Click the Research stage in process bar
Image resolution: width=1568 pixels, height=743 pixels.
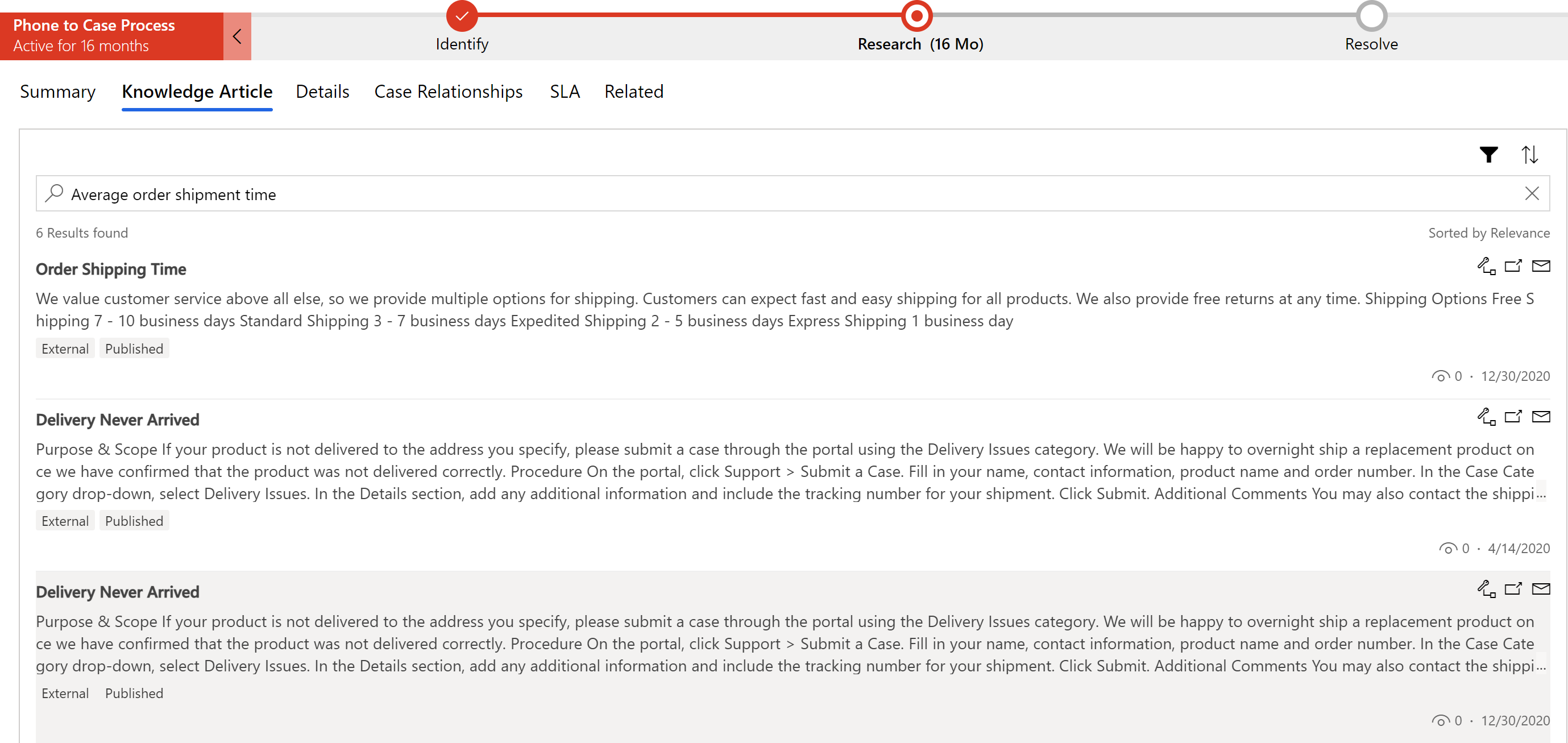coord(917,14)
